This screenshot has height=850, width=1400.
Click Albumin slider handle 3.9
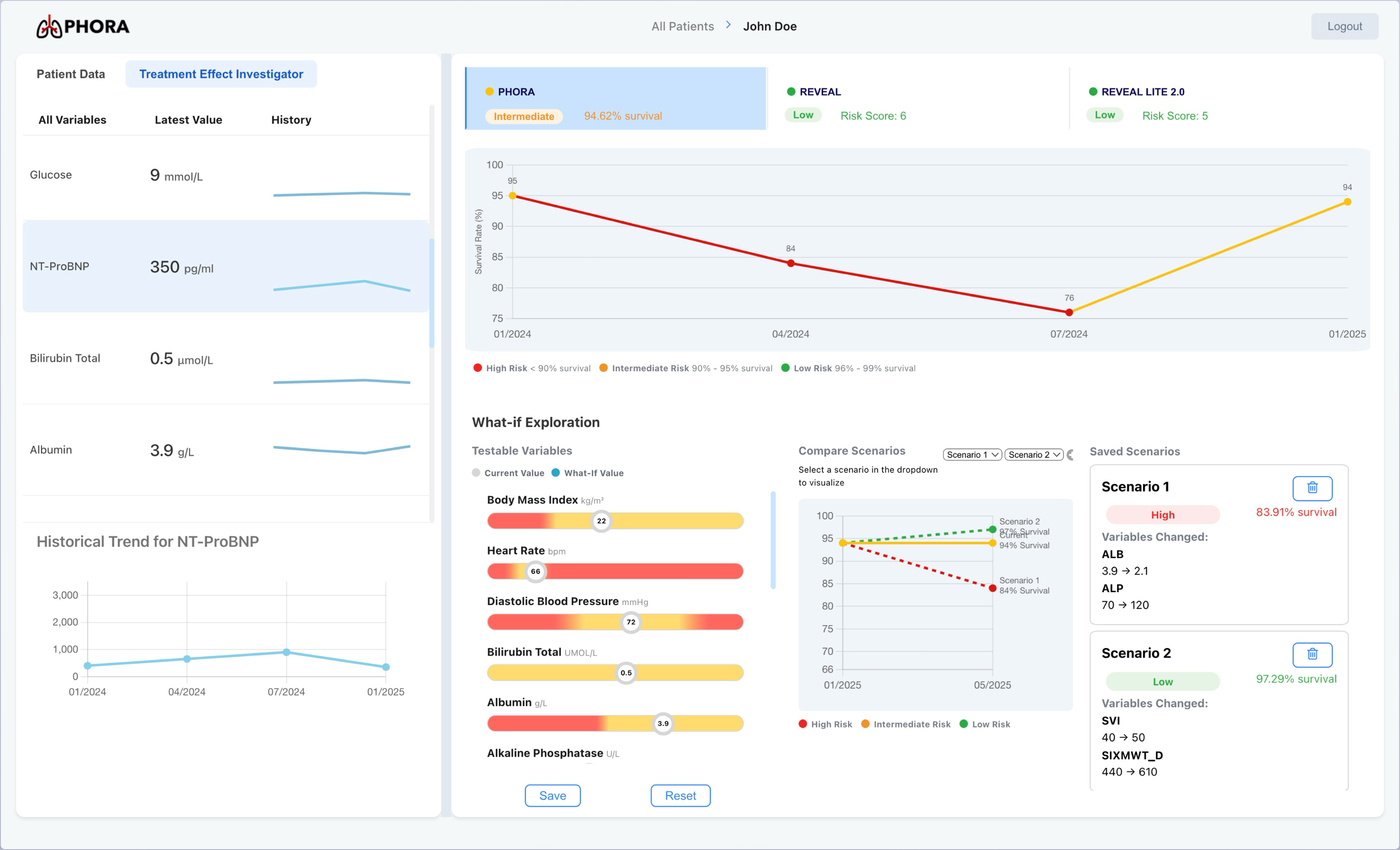pos(663,723)
